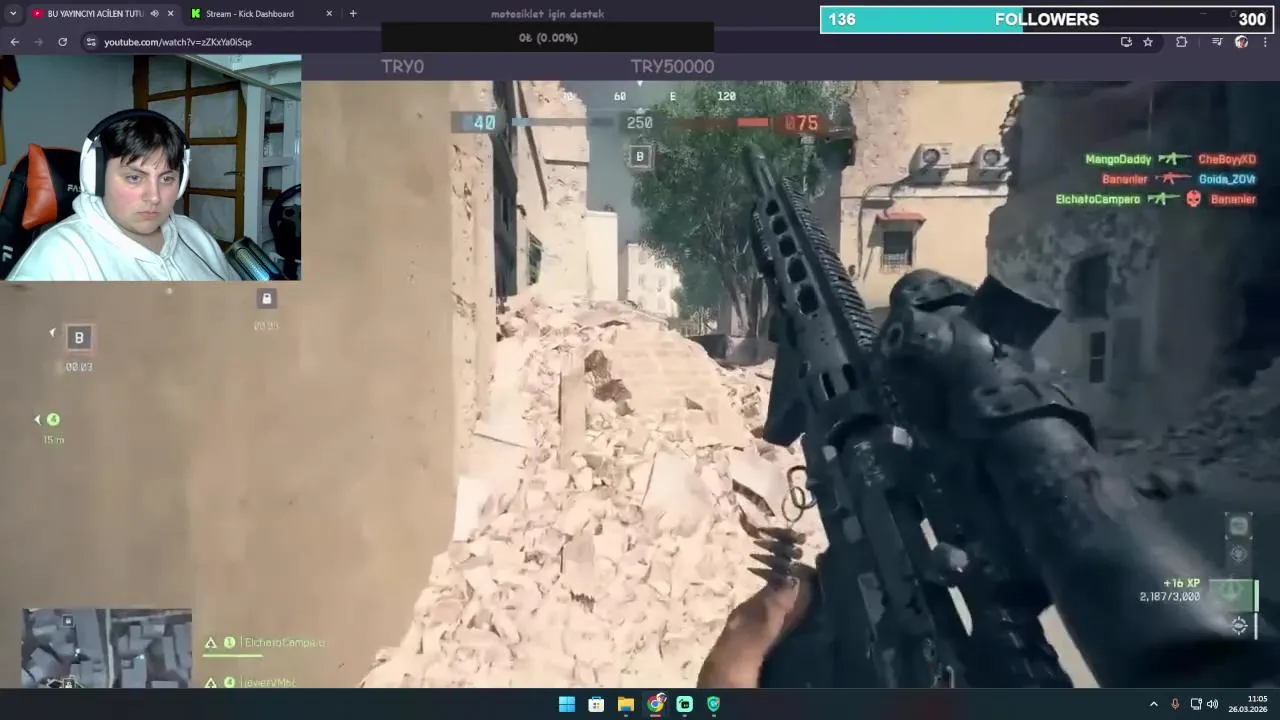
Task: Open Google Chrome from the taskbar
Action: coord(655,704)
